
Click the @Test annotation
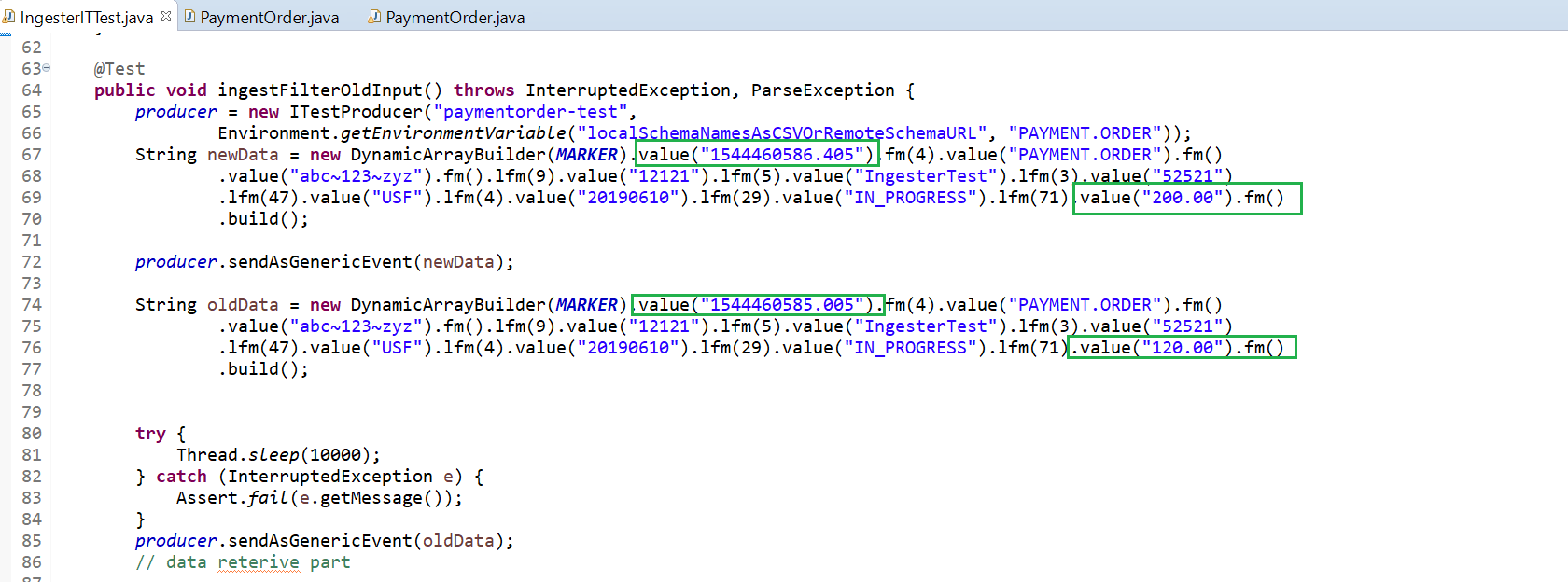[119, 69]
